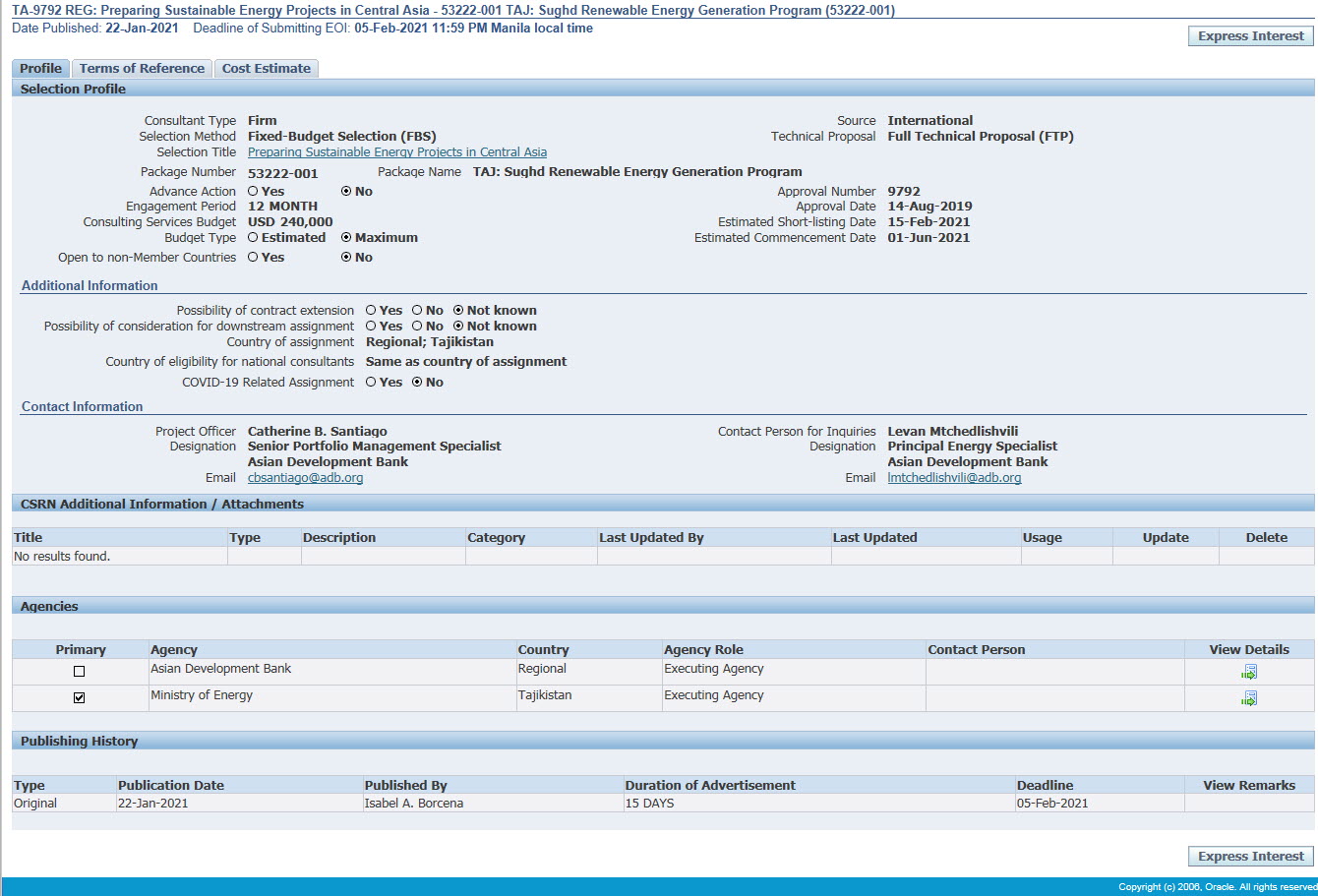
Task: Select Estimated budget type
Action: pos(253,238)
